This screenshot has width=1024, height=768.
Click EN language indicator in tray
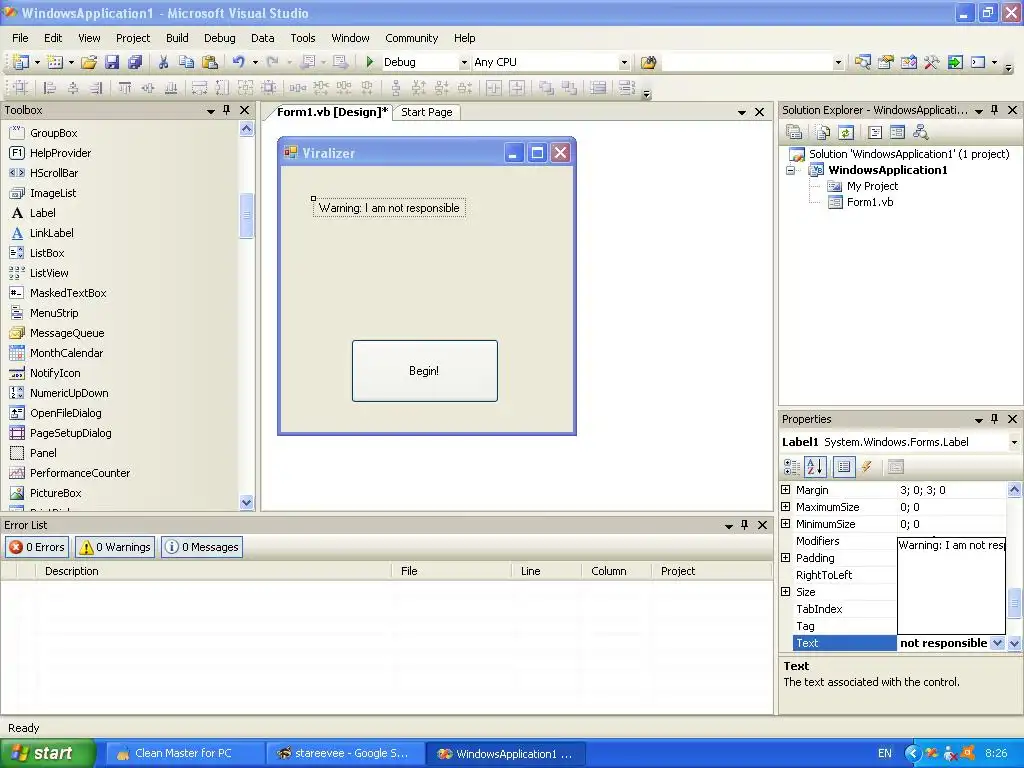click(x=885, y=753)
